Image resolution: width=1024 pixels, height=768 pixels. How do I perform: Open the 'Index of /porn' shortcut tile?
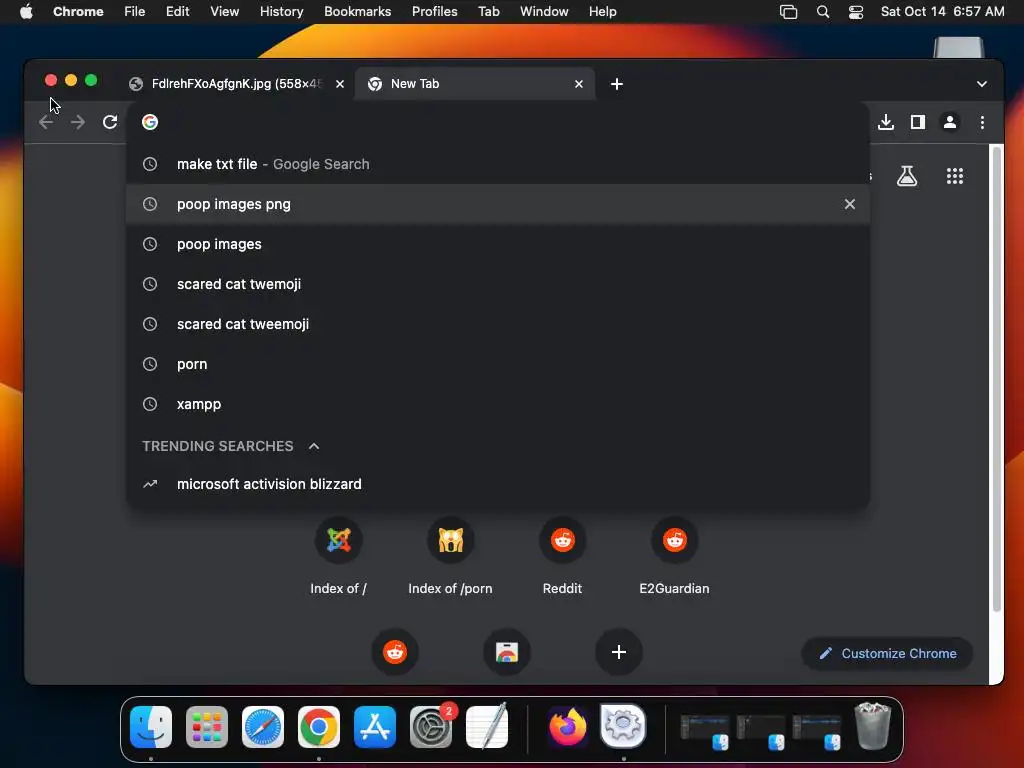pos(451,556)
